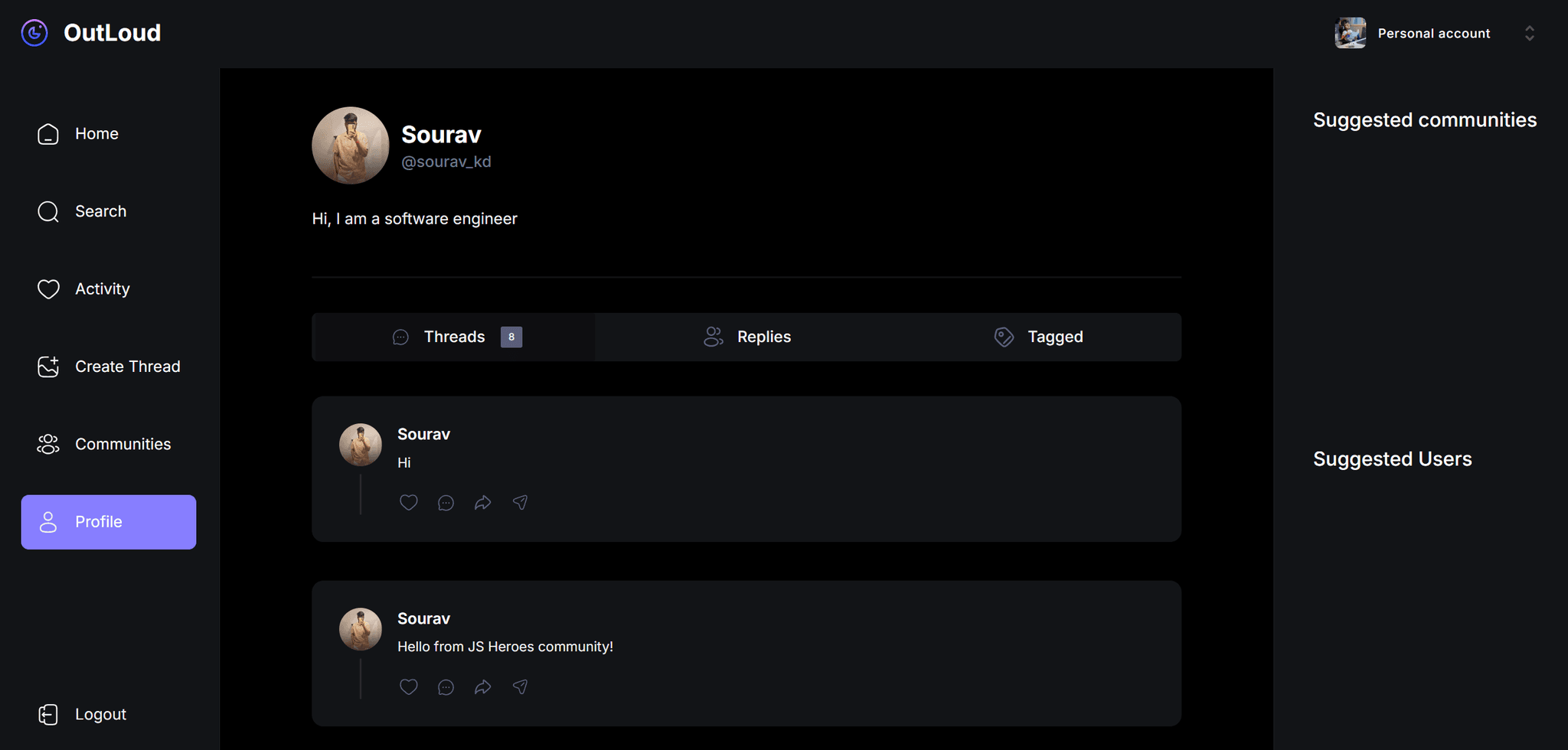
Task: Switch to the Tagged tab
Action: [1038, 337]
